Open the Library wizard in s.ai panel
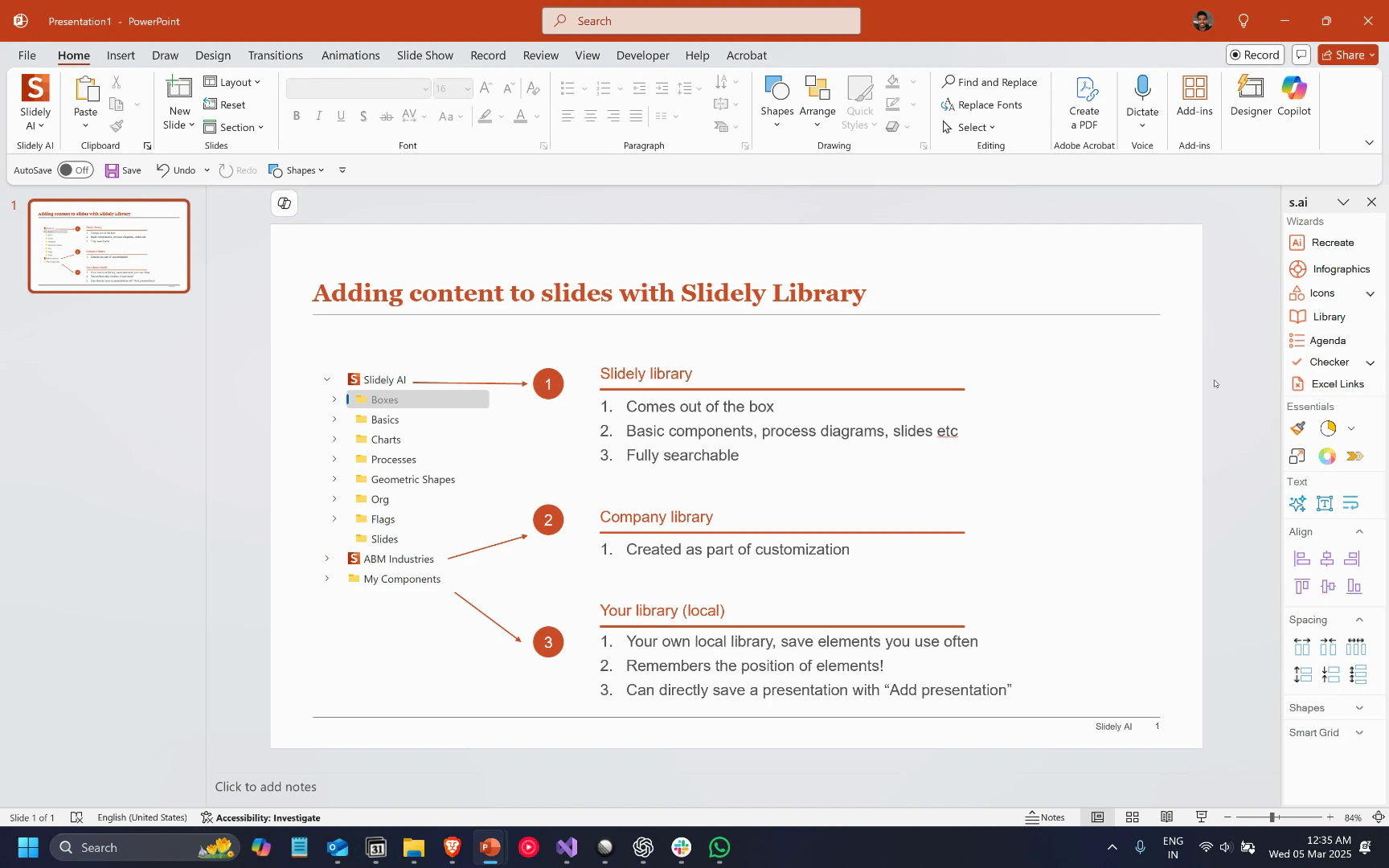 click(x=1317, y=317)
